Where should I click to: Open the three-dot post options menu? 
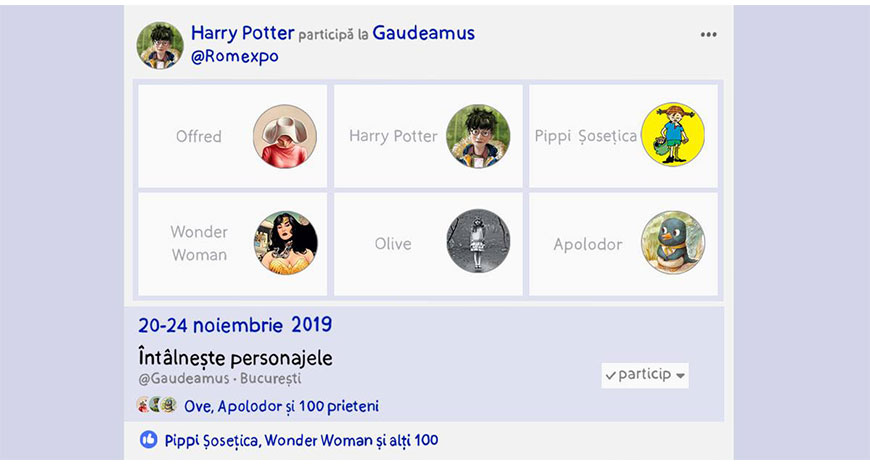point(708,35)
